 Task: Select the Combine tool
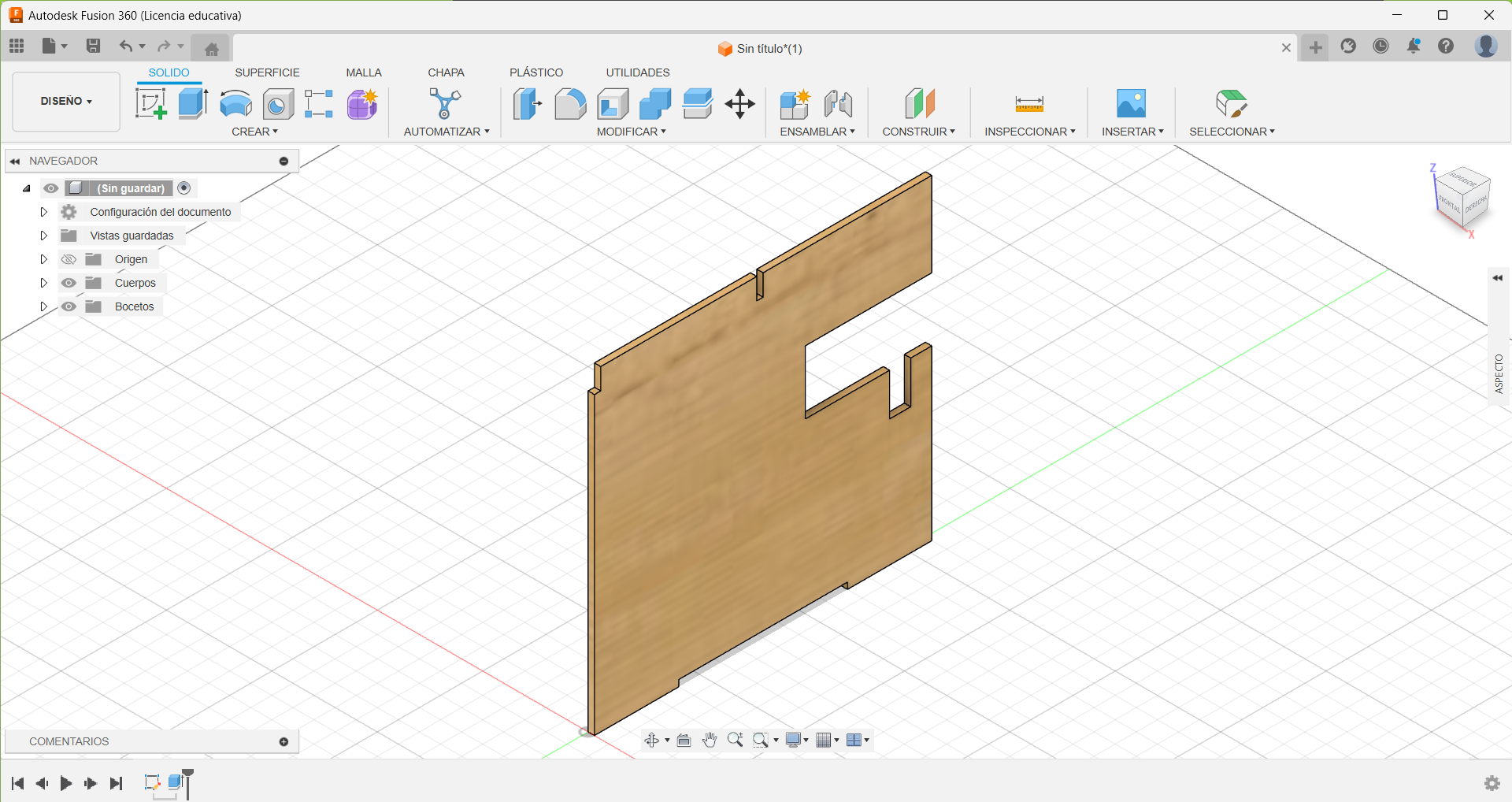(655, 104)
